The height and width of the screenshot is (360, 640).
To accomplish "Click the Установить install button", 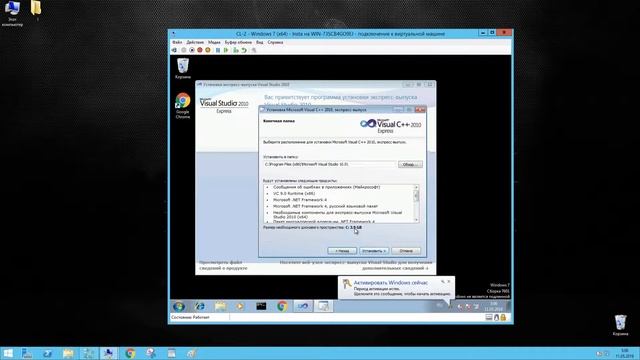I will pyautogui.click(x=374, y=251).
